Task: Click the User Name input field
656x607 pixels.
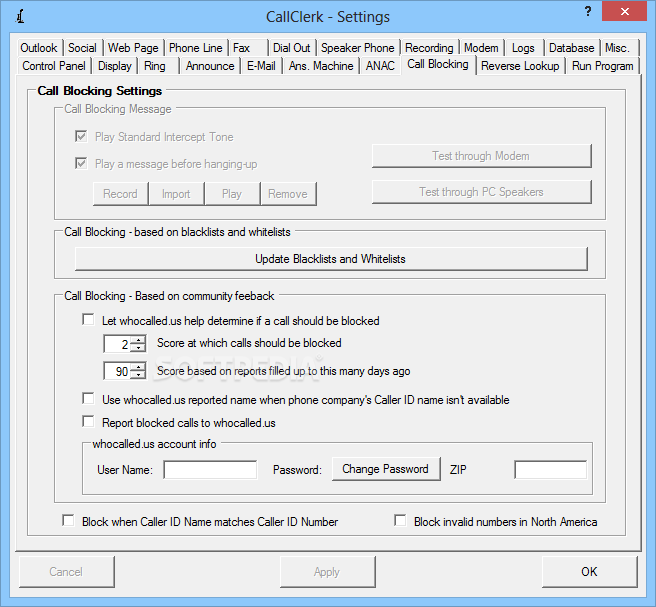Action: (210, 469)
